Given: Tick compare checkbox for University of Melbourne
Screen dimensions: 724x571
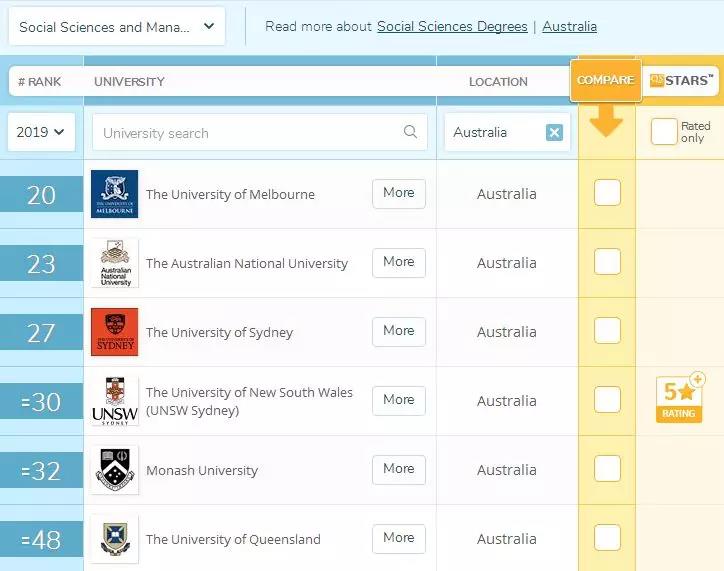Looking at the screenshot, I should pyautogui.click(x=607, y=192).
